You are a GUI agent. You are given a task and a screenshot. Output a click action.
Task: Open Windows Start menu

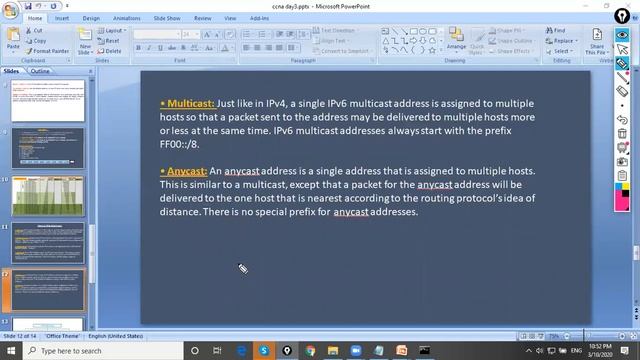(11, 351)
